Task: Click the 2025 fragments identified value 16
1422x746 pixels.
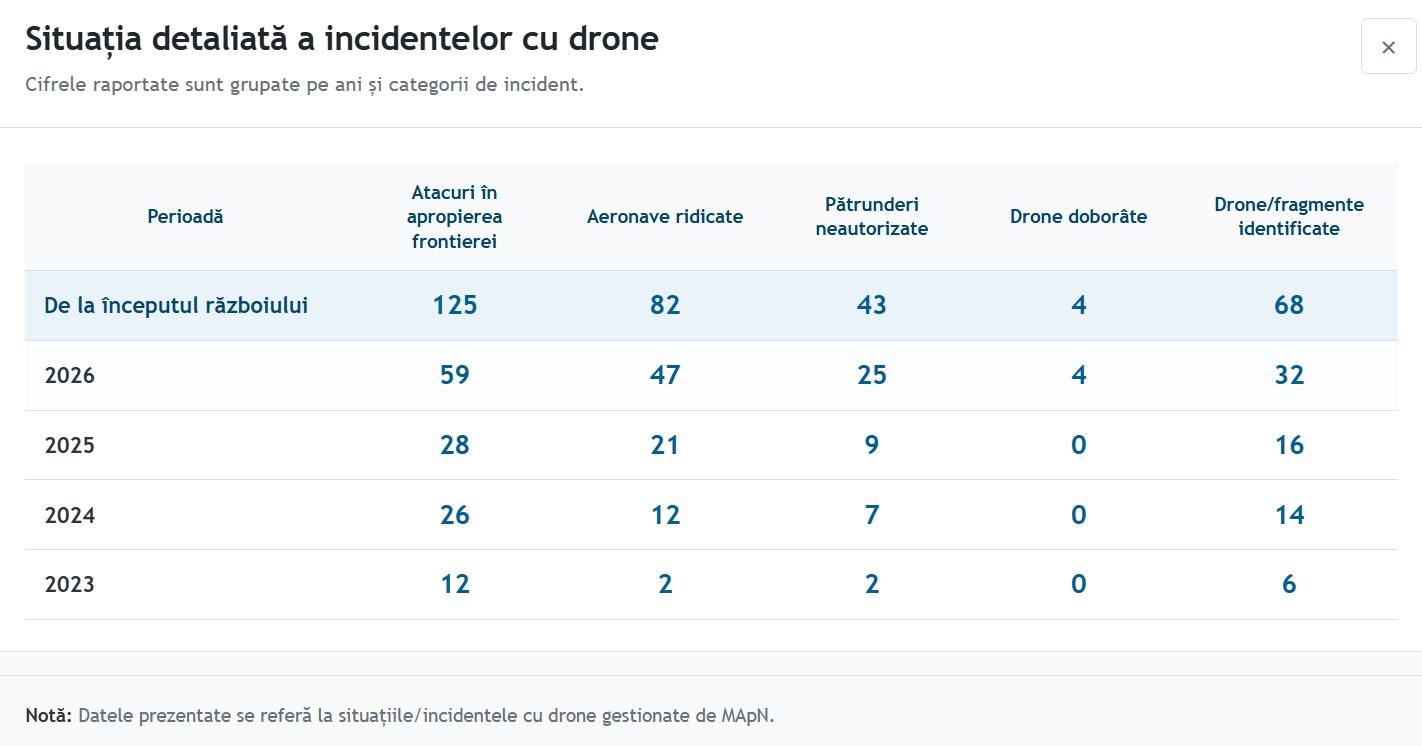Action: 1289,445
